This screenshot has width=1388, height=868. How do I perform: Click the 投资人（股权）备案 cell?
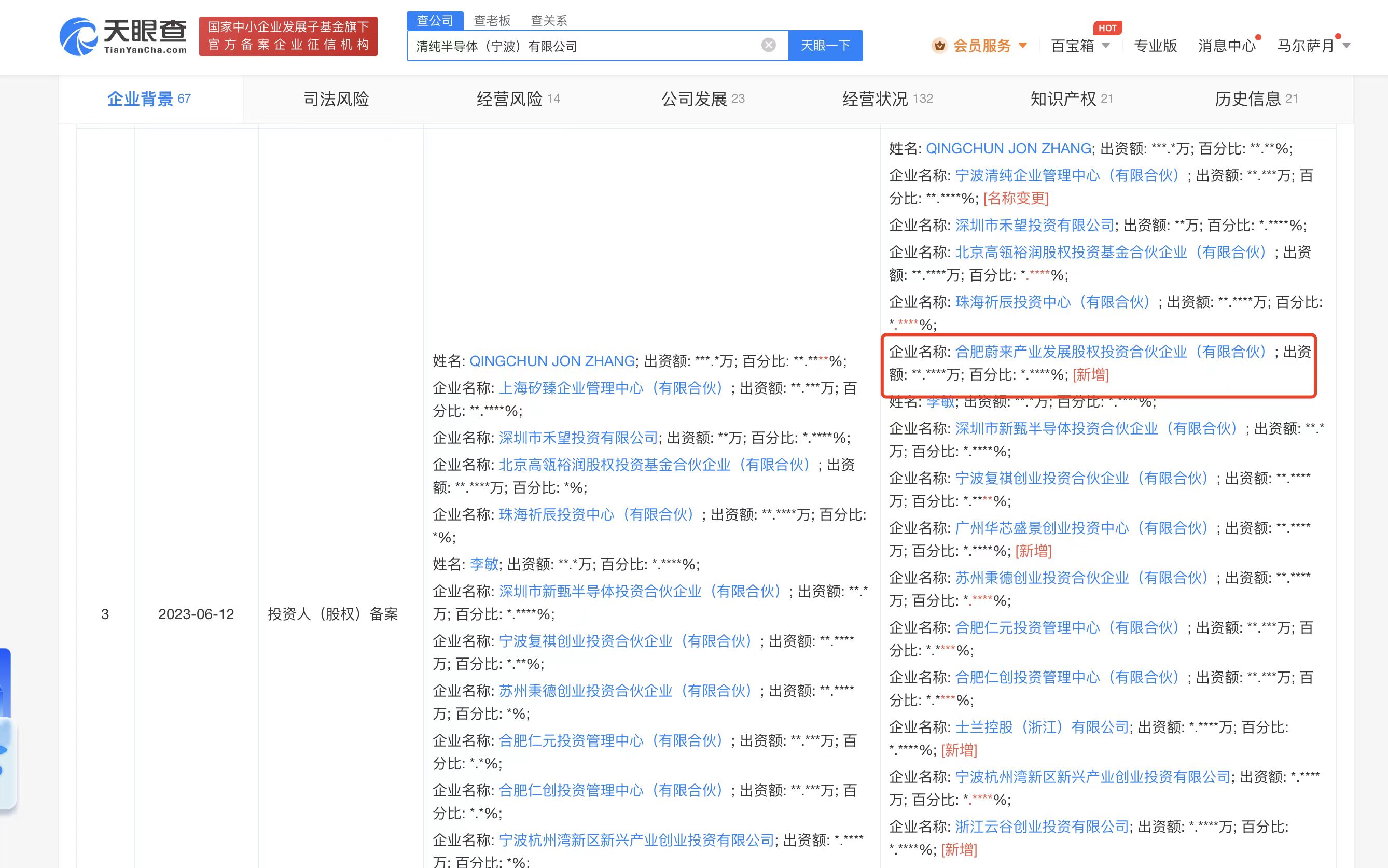333,614
